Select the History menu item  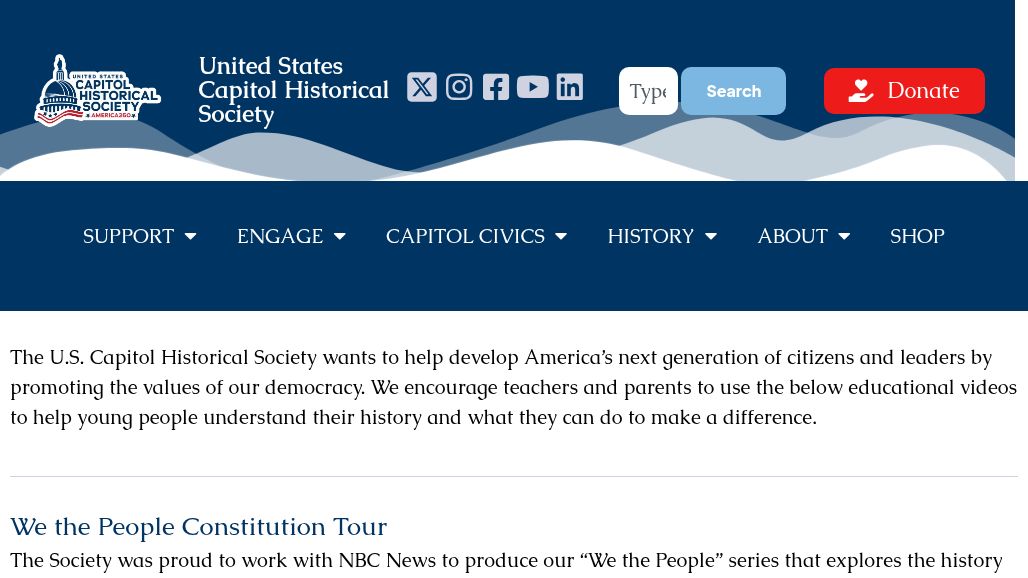coord(650,236)
